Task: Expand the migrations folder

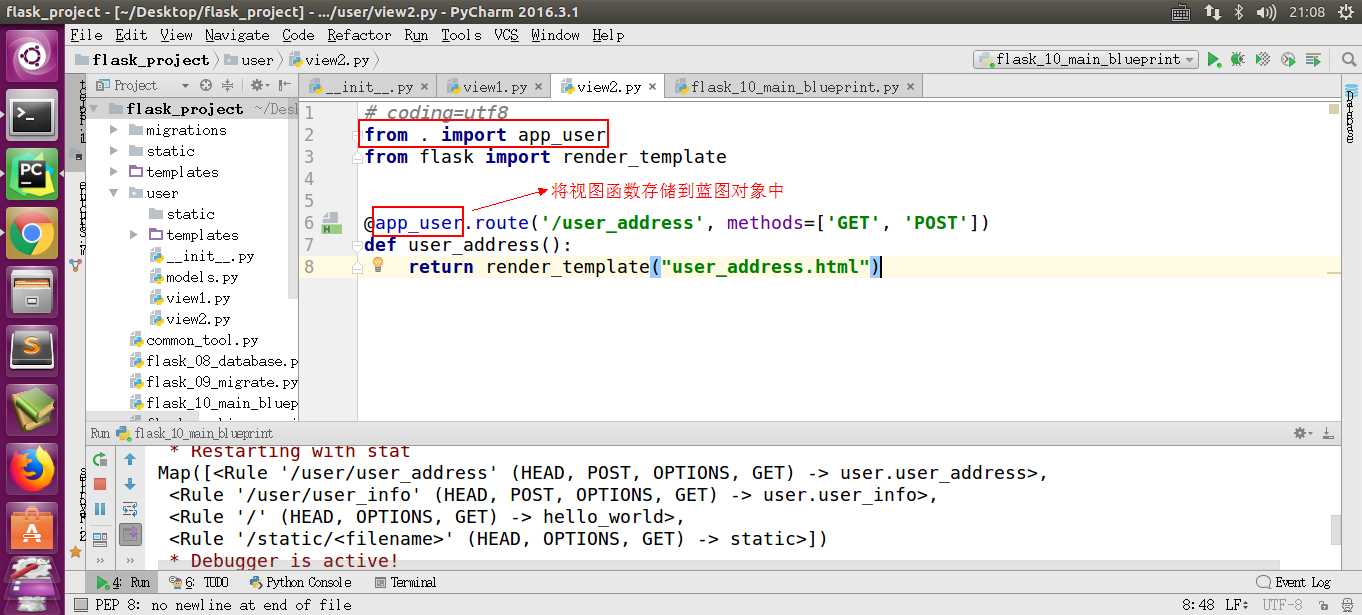Action: (x=114, y=130)
